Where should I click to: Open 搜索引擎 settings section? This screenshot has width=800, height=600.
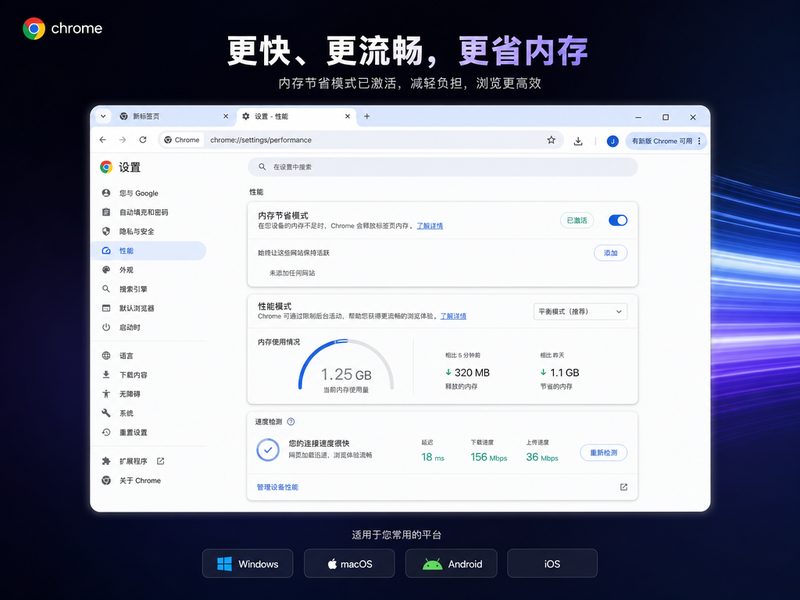tap(149, 289)
